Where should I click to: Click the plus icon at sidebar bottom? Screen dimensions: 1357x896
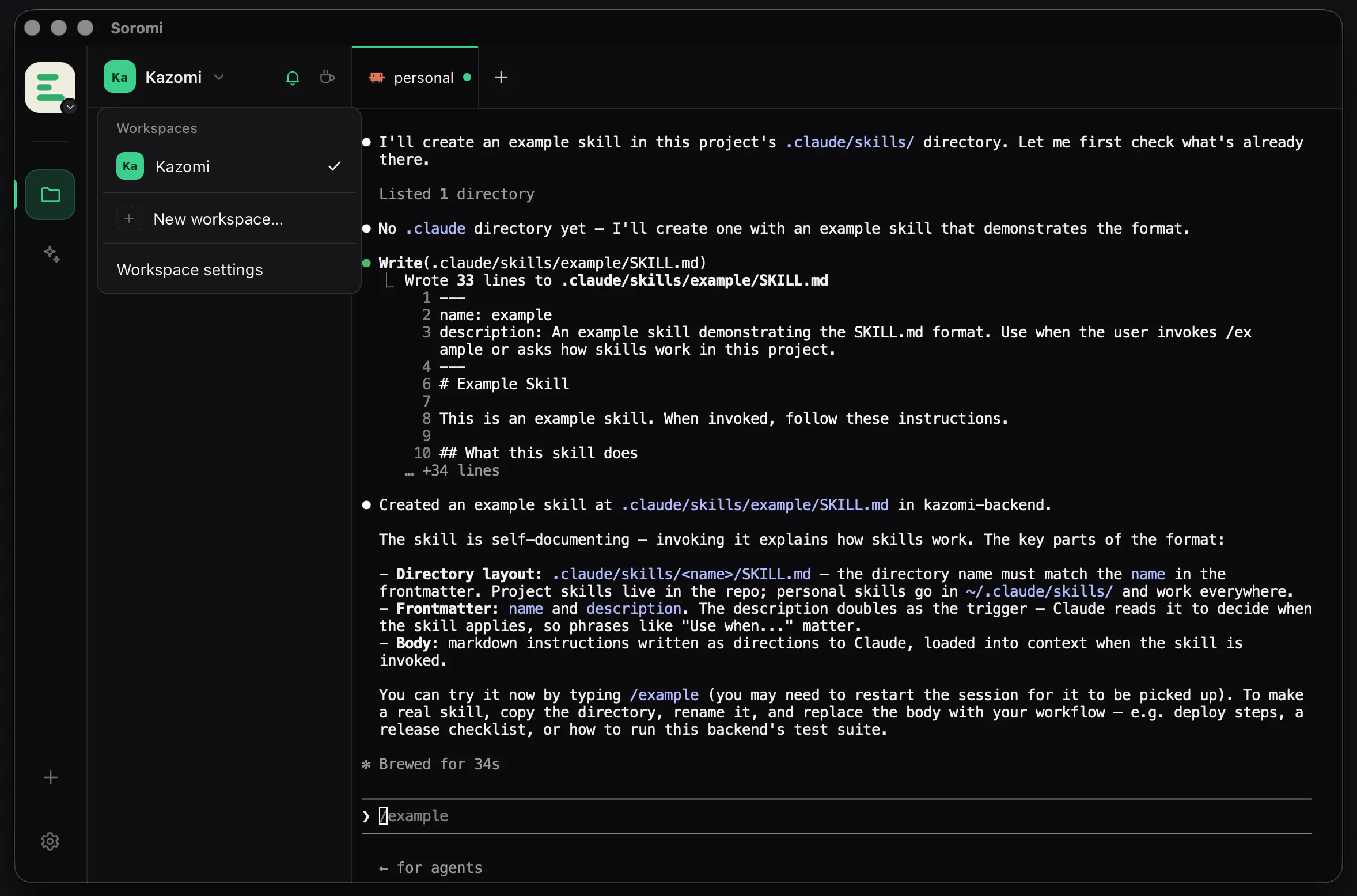coord(51,777)
